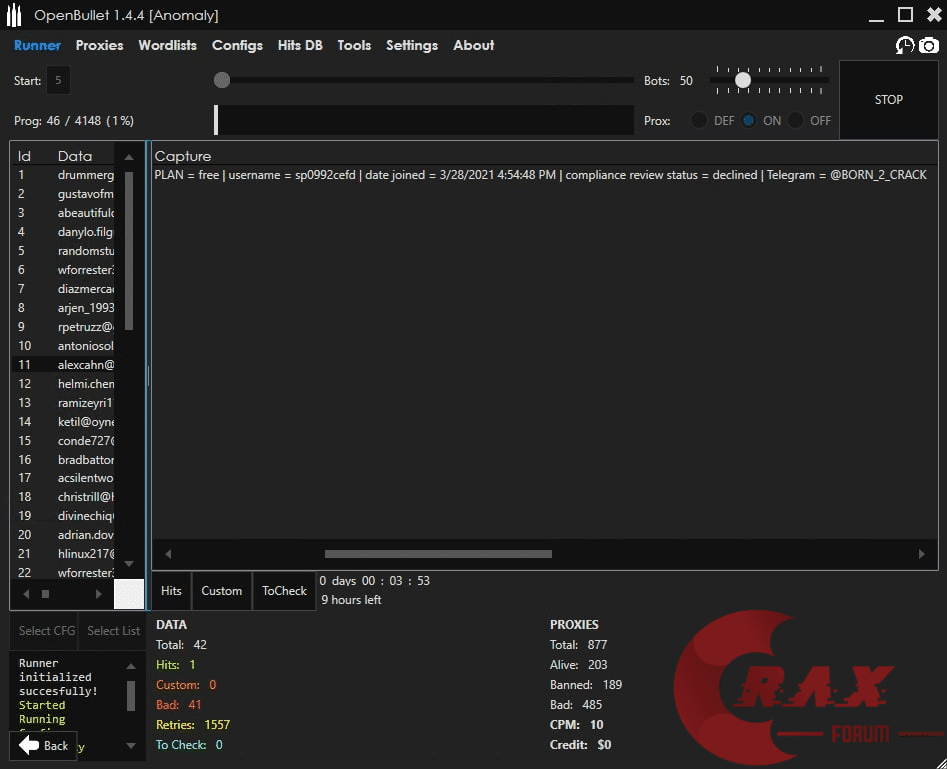This screenshot has width=947, height=769.
Task: Click the OpenBullet logo icon
Action: click(x=14, y=15)
